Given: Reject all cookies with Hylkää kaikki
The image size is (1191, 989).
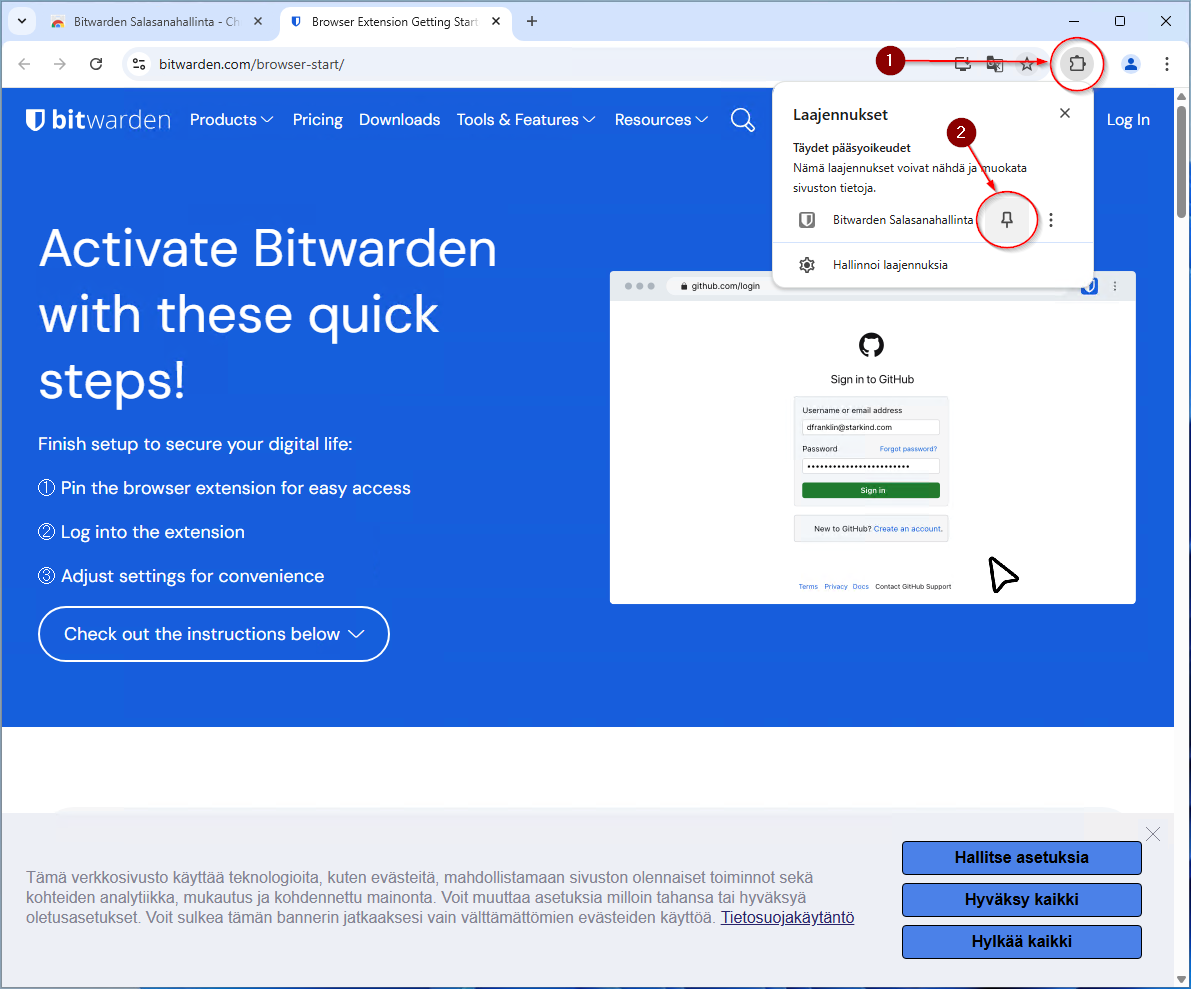Looking at the screenshot, I should tap(1022, 942).
